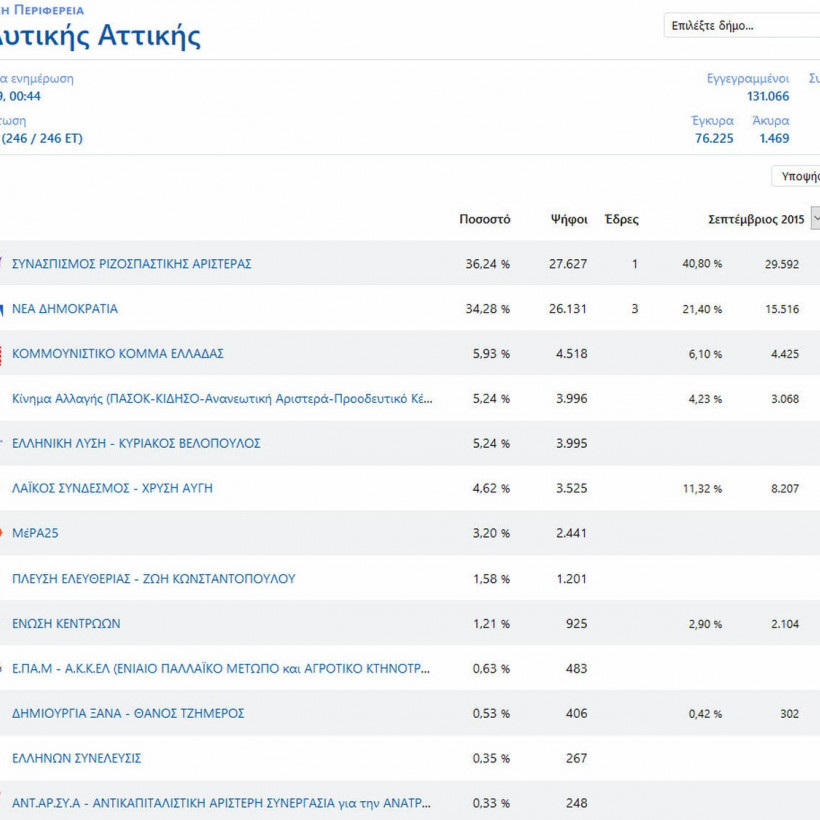Select the "34,28 %" percentage cell
820x820 pixels.
pos(487,309)
